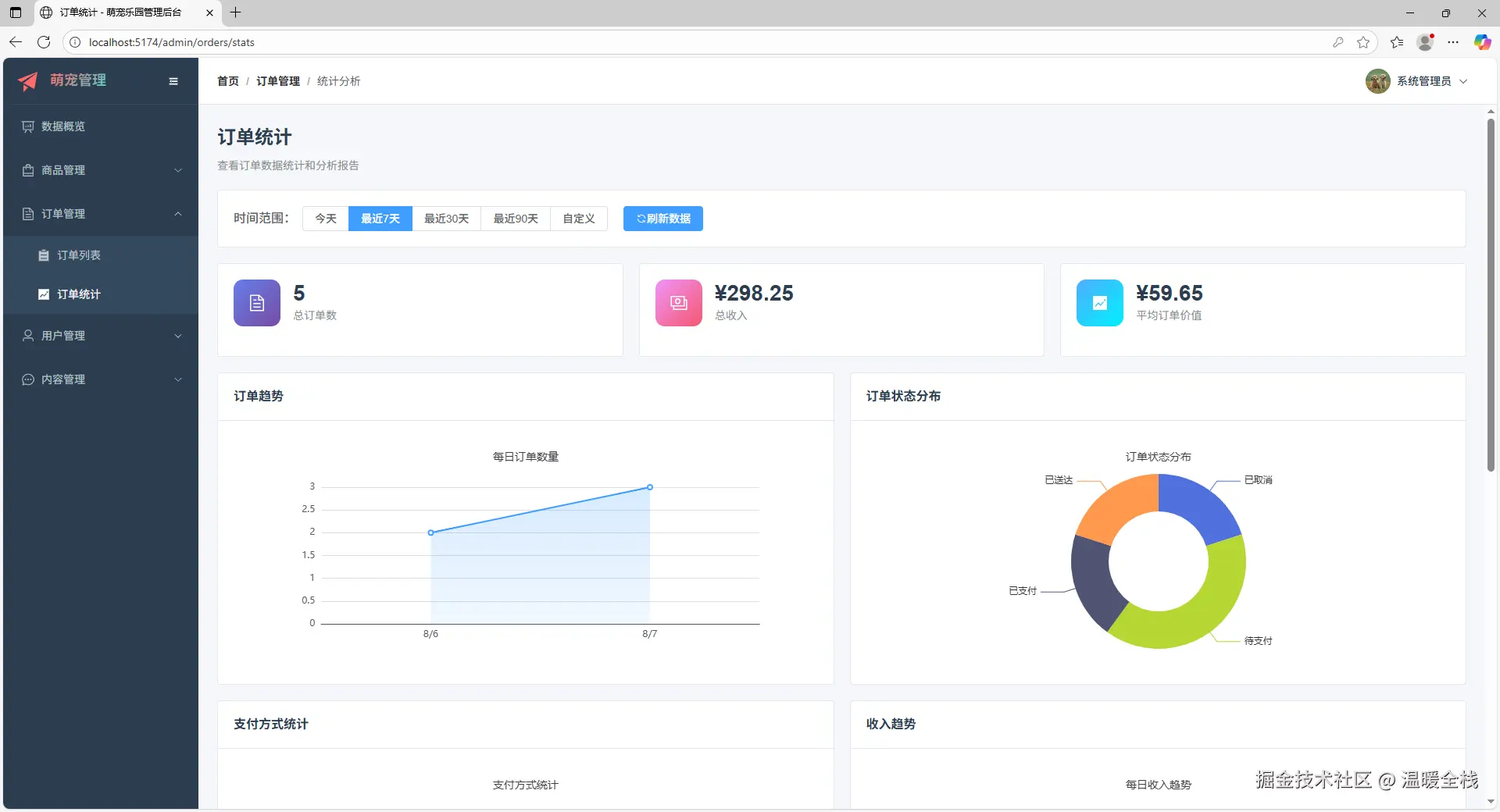Expand the 用户管理 sidebar menu

coord(102,336)
